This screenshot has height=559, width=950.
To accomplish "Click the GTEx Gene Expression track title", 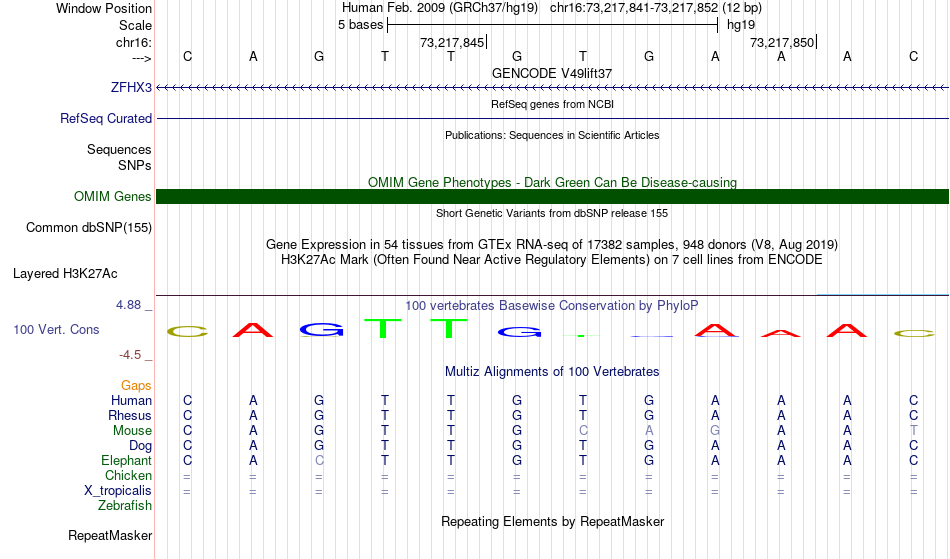I will point(552,245).
